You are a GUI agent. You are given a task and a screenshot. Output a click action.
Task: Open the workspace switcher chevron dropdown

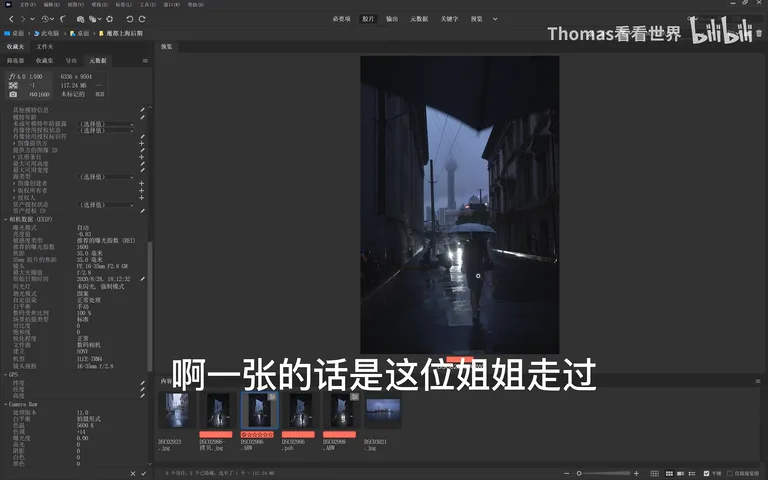coord(495,19)
